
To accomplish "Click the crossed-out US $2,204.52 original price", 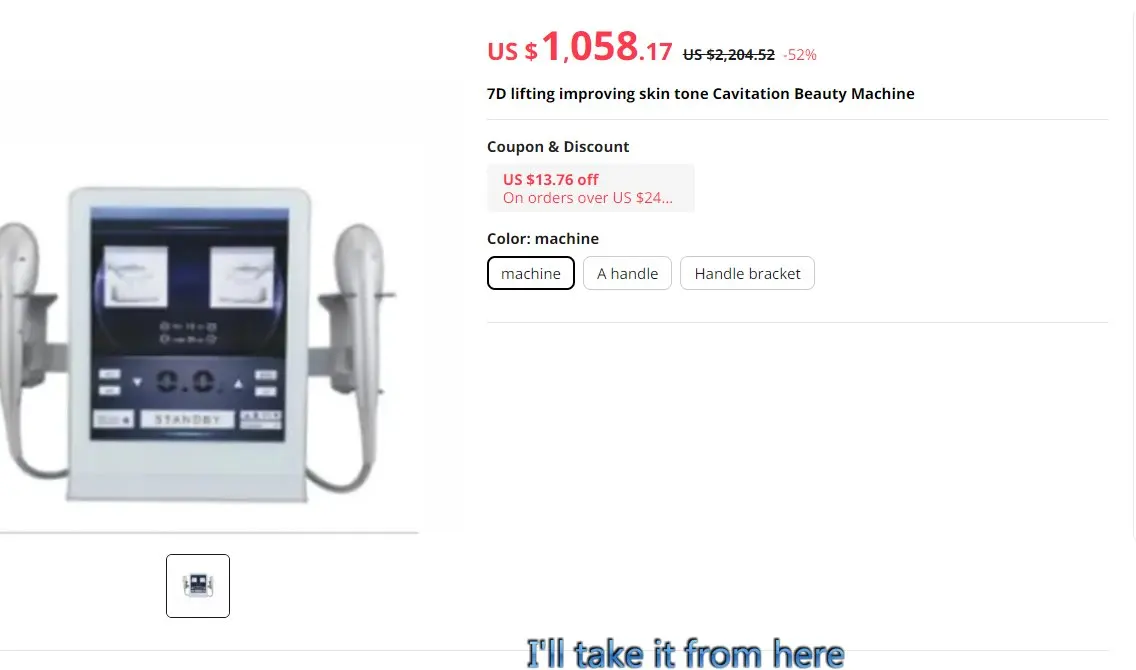I will coord(729,54).
